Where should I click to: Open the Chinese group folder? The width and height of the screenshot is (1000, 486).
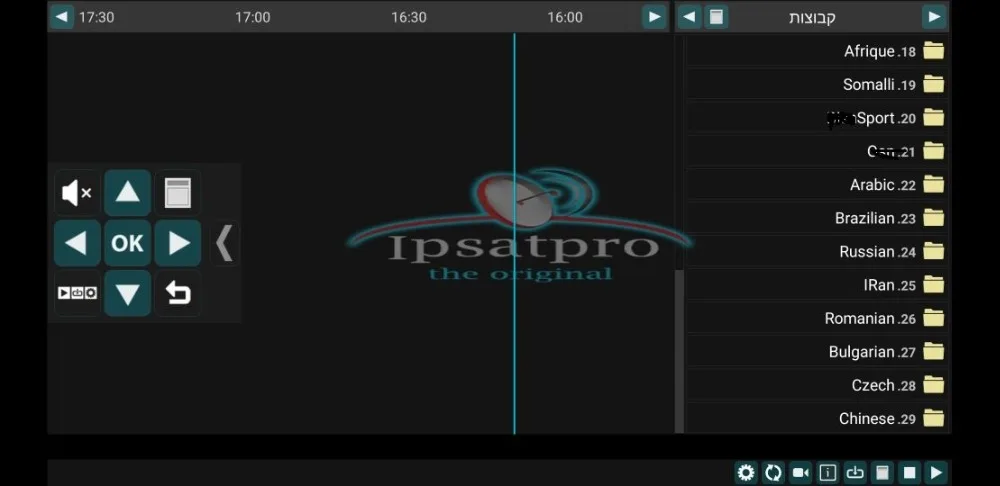816,419
